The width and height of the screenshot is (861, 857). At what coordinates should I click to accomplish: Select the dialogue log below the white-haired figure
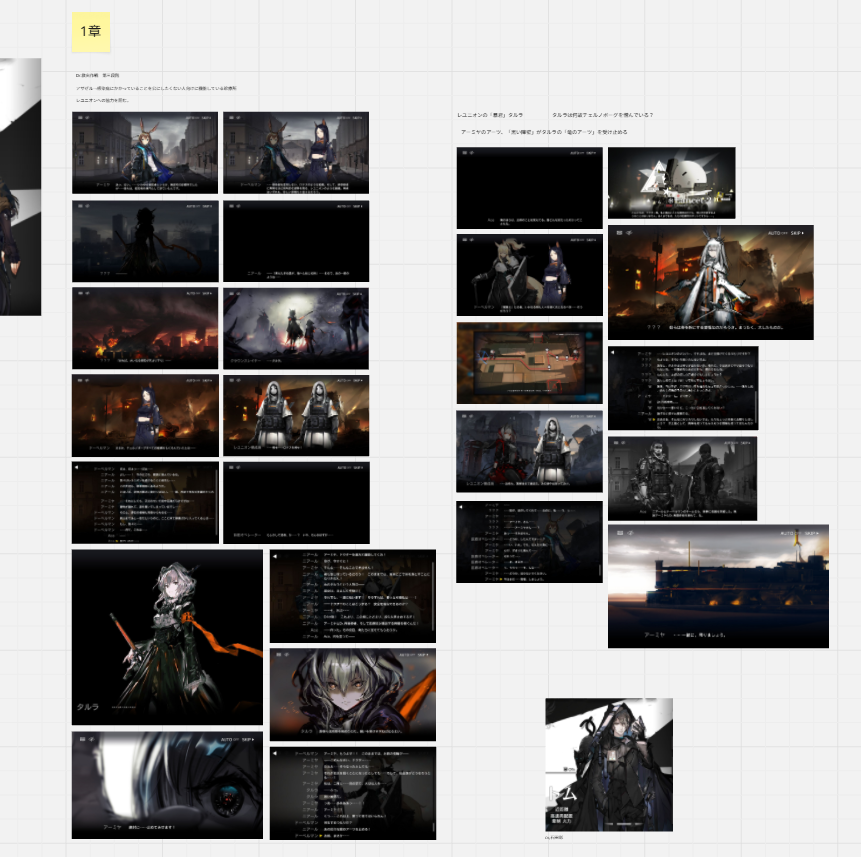[x=683, y=388]
